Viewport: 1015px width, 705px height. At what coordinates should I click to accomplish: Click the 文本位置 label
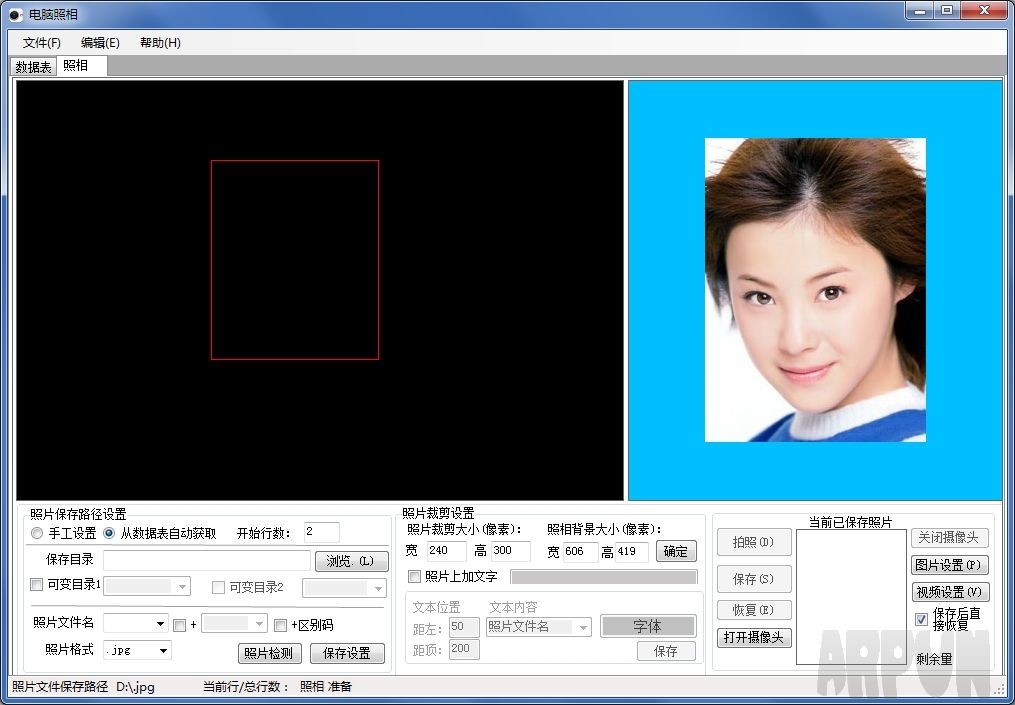coord(436,607)
